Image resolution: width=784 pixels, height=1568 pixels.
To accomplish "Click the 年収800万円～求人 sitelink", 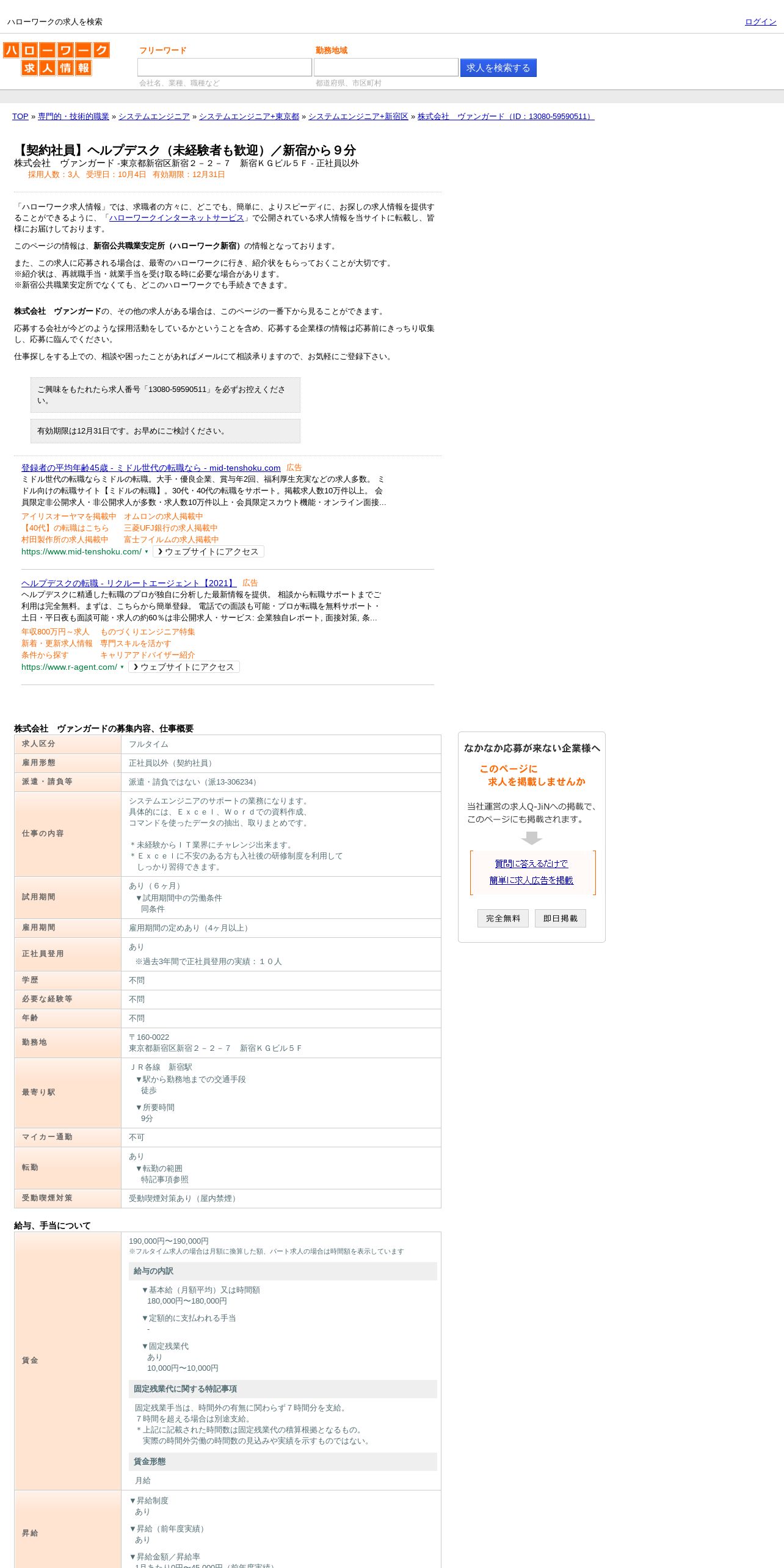I will click(55, 632).
